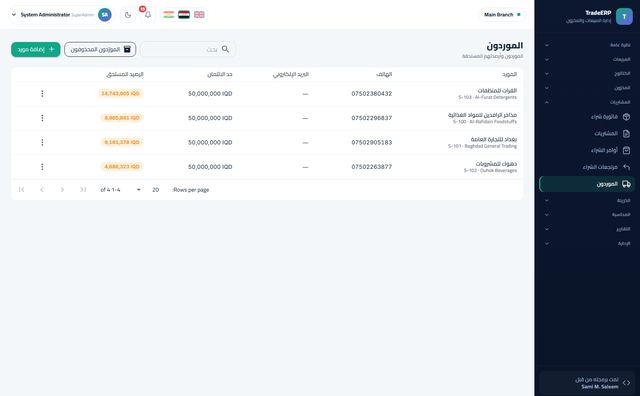640x396 pixels.
Task: Click phone number 07502905183
Action: (371, 142)
